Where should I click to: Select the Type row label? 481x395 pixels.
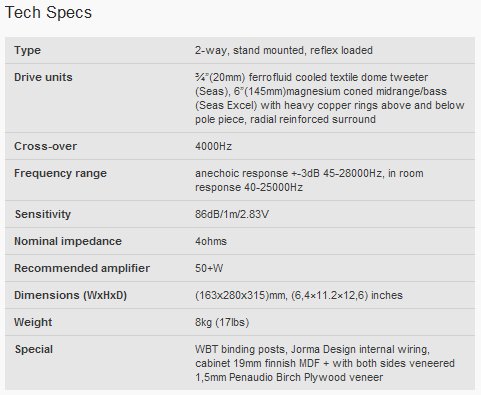point(27,50)
